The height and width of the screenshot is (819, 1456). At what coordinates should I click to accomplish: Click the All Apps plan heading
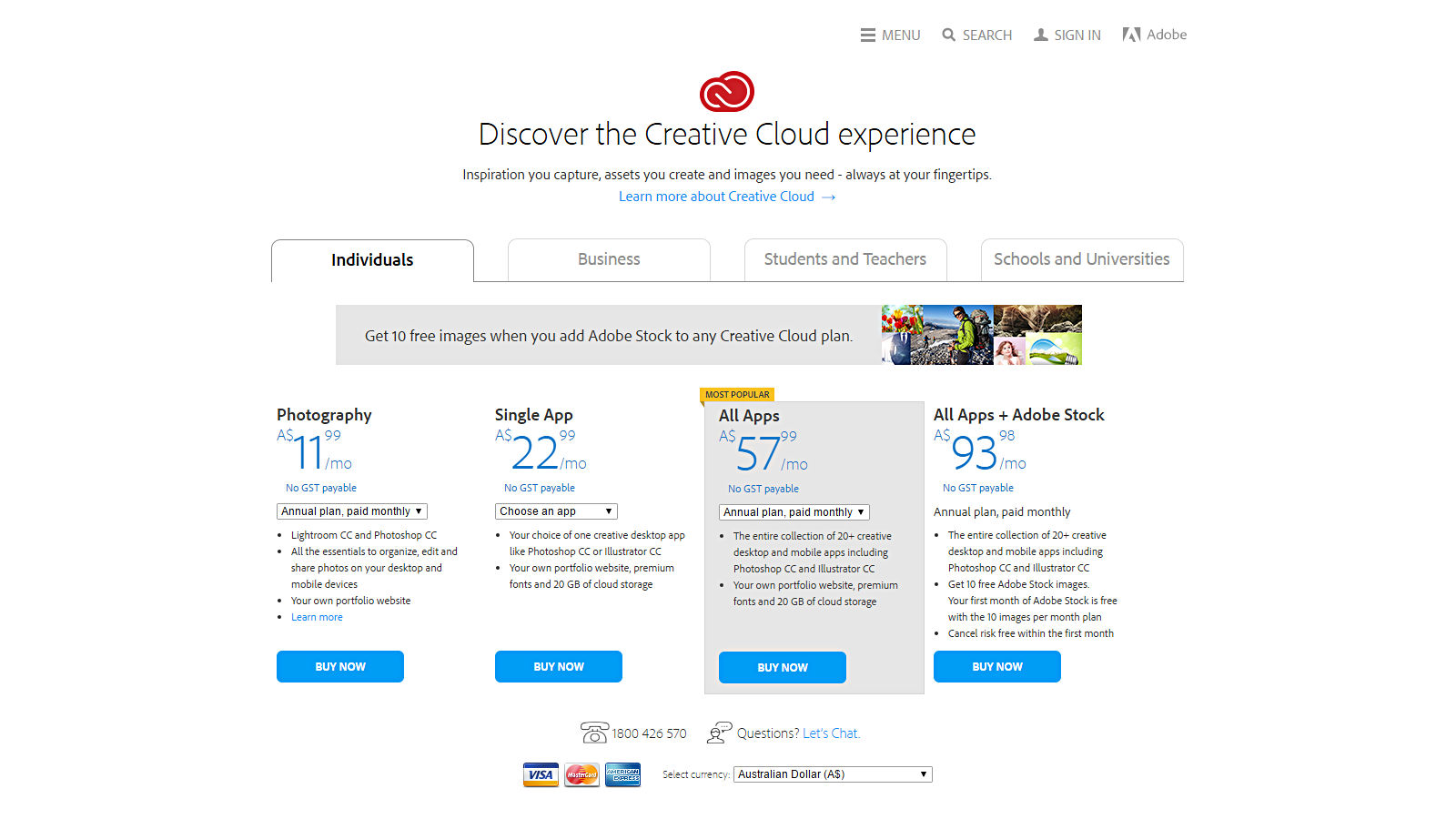click(x=749, y=416)
